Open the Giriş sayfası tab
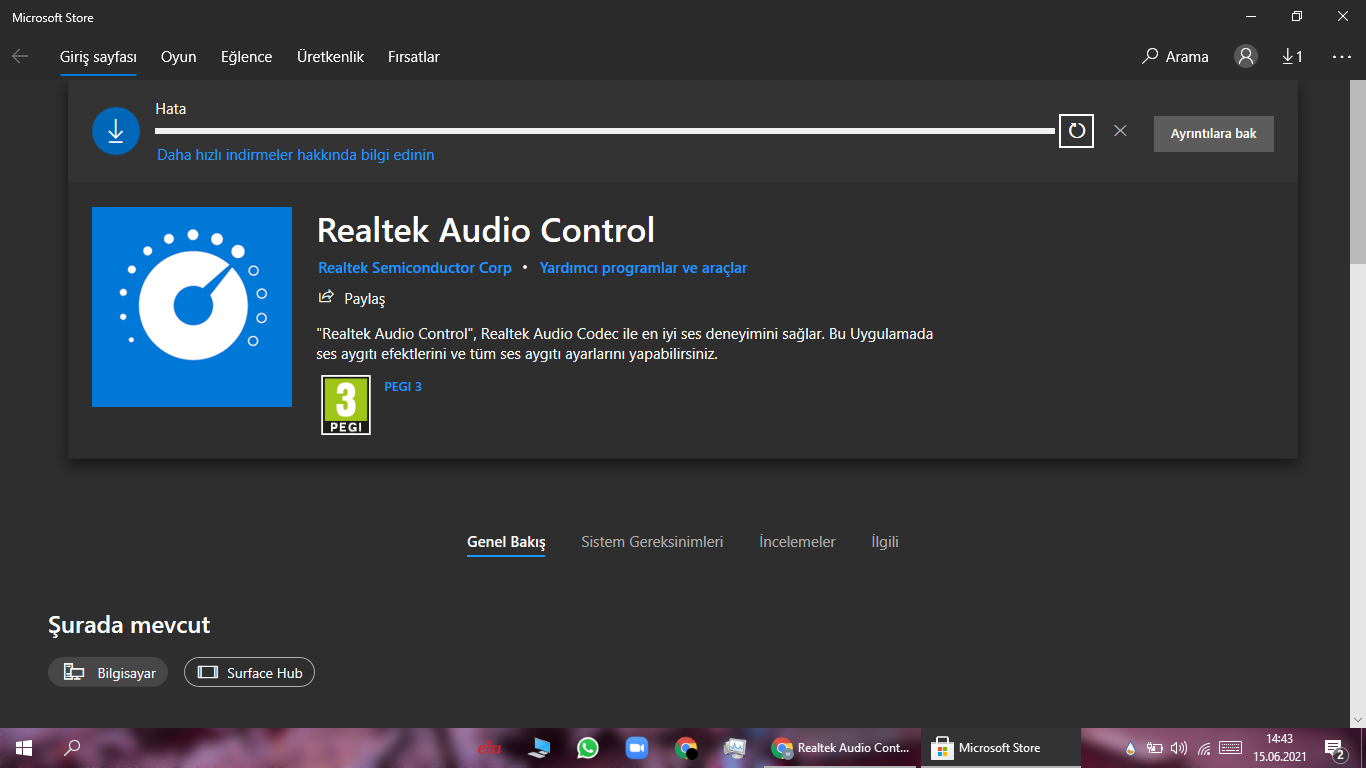Screen dimensions: 1366x768 [x=98, y=57]
